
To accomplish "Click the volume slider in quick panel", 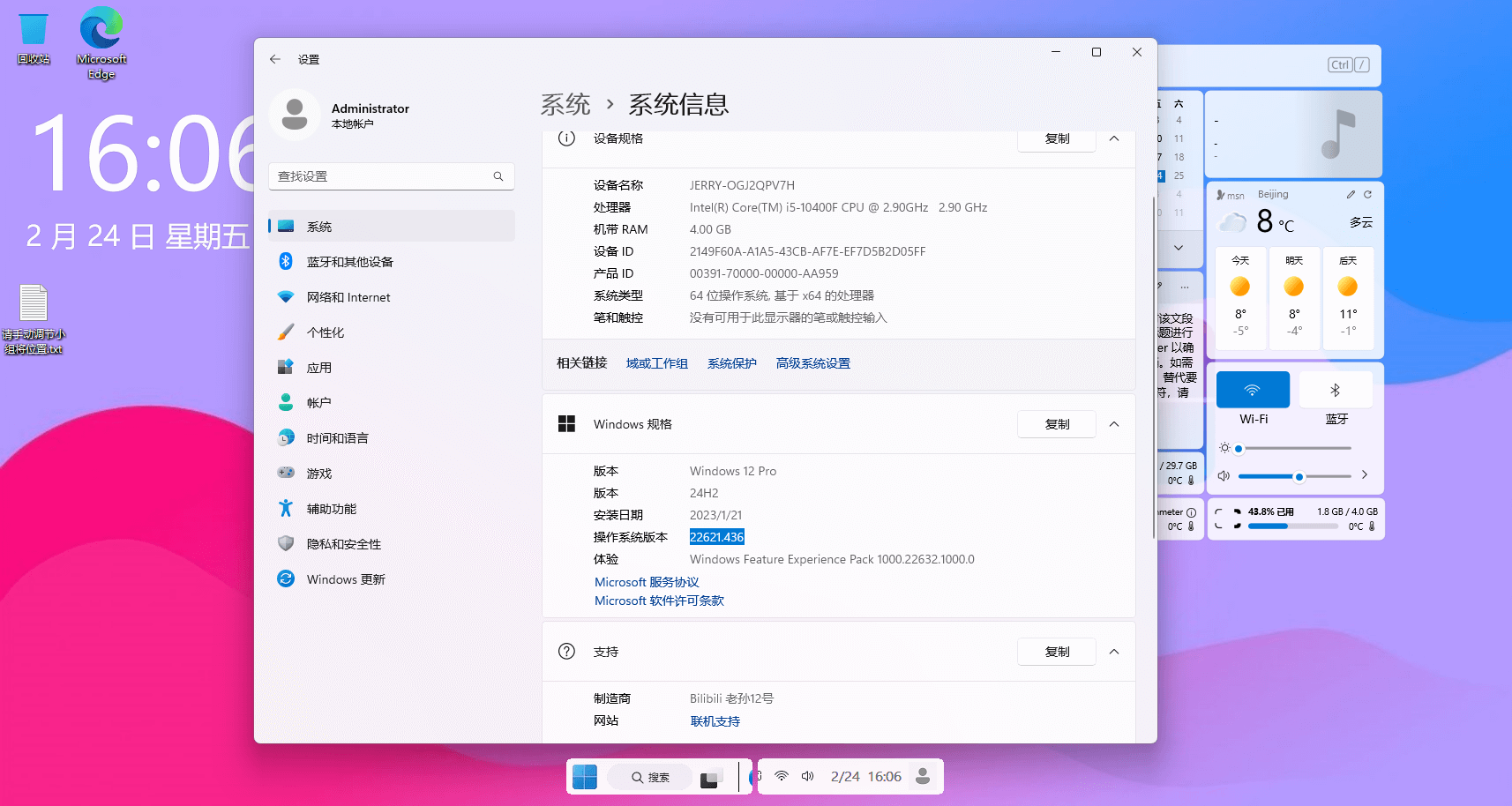I will (x=1294, y=476).
